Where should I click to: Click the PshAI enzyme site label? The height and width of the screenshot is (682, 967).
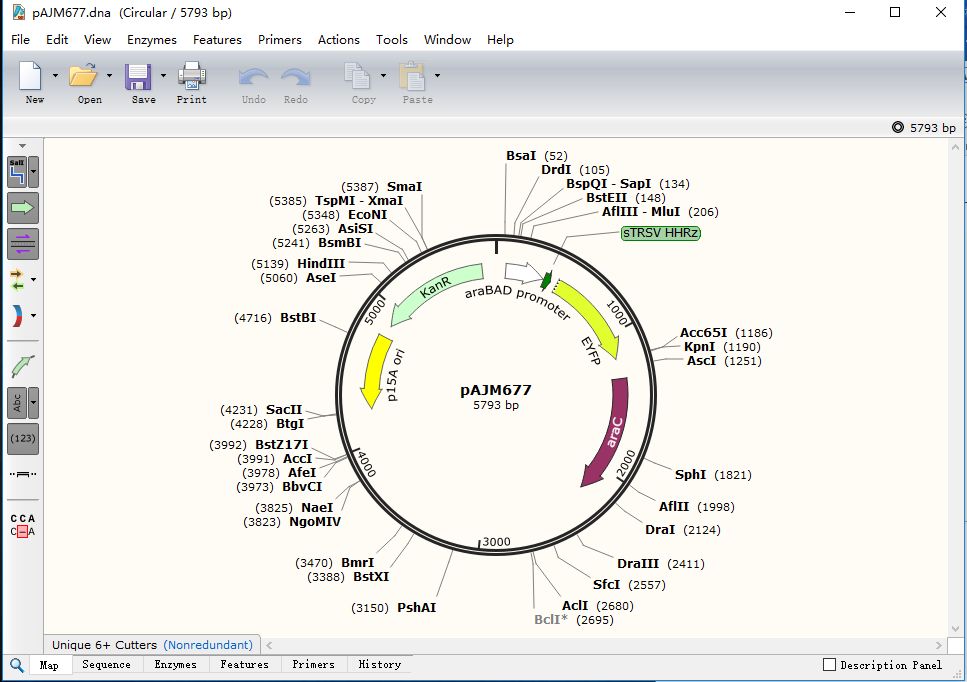tap(416, 607)
